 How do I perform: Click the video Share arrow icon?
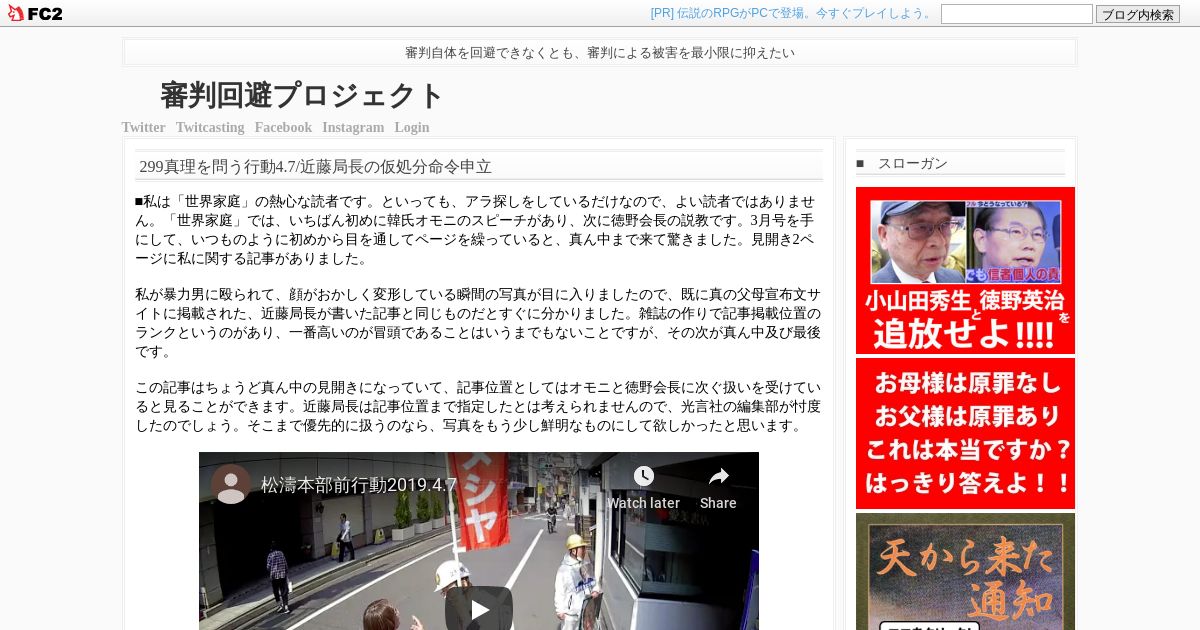pyautogui.click(x=718, y=476)
